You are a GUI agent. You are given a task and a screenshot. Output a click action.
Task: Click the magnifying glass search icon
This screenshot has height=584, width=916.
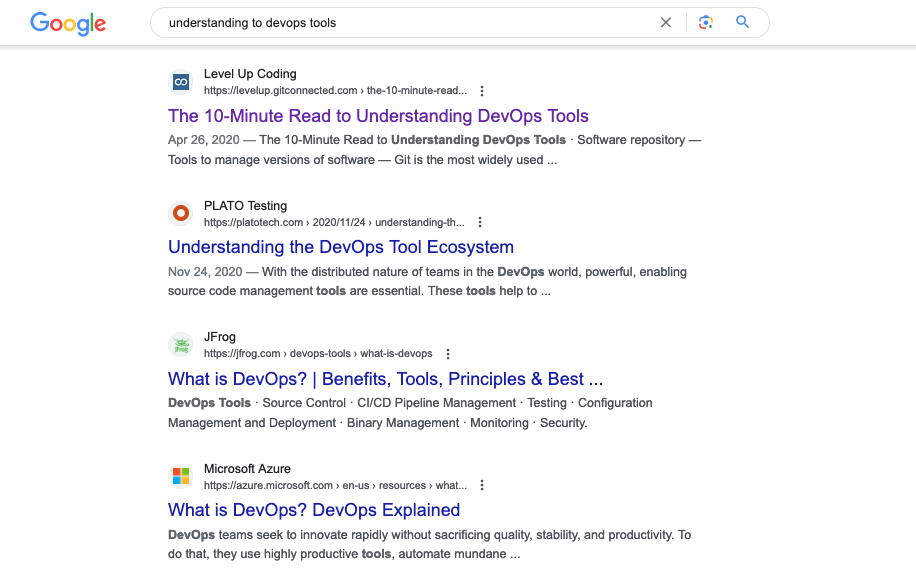point(742,23)
